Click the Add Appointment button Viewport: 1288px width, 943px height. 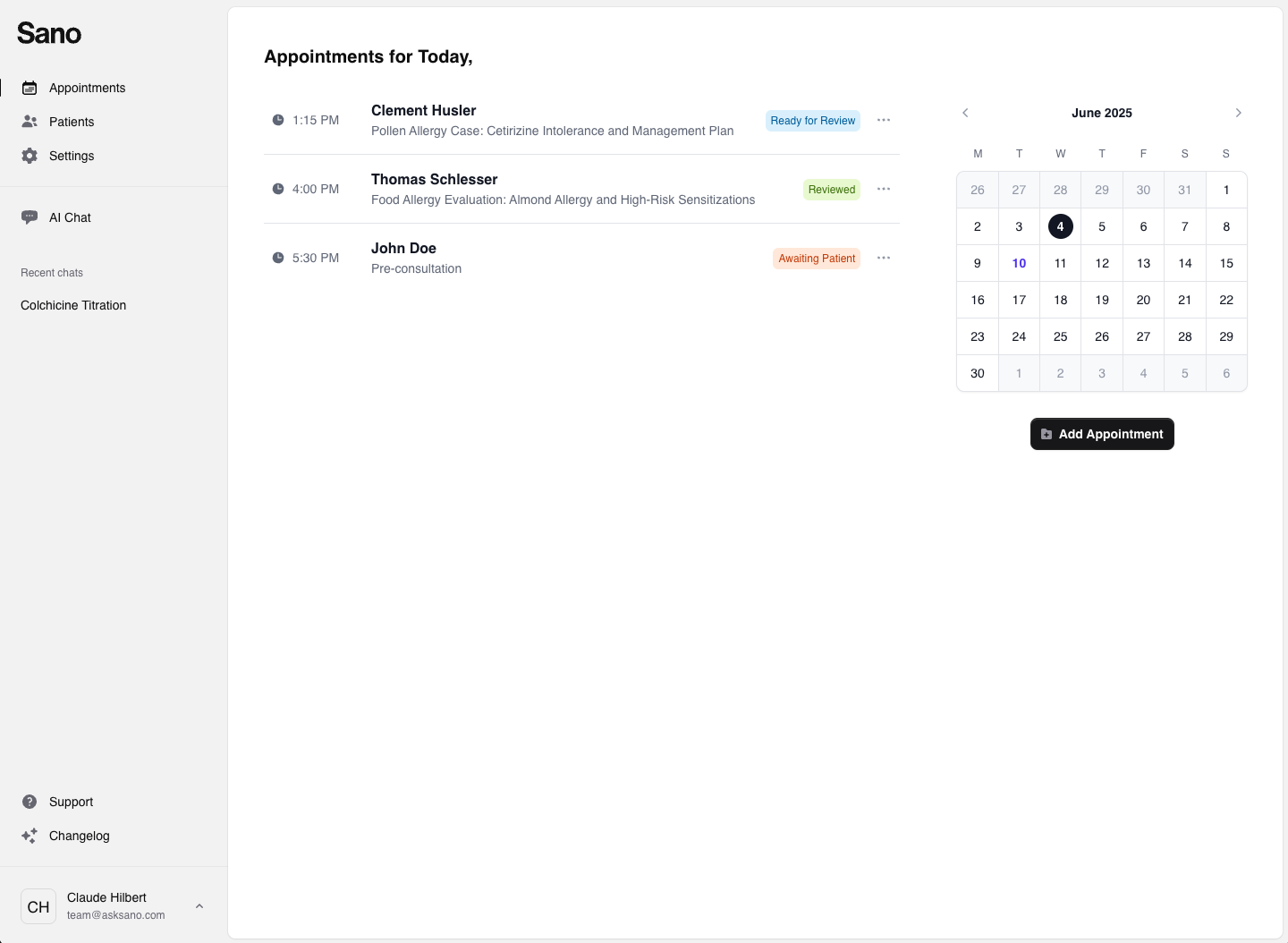click(1102, 434)
